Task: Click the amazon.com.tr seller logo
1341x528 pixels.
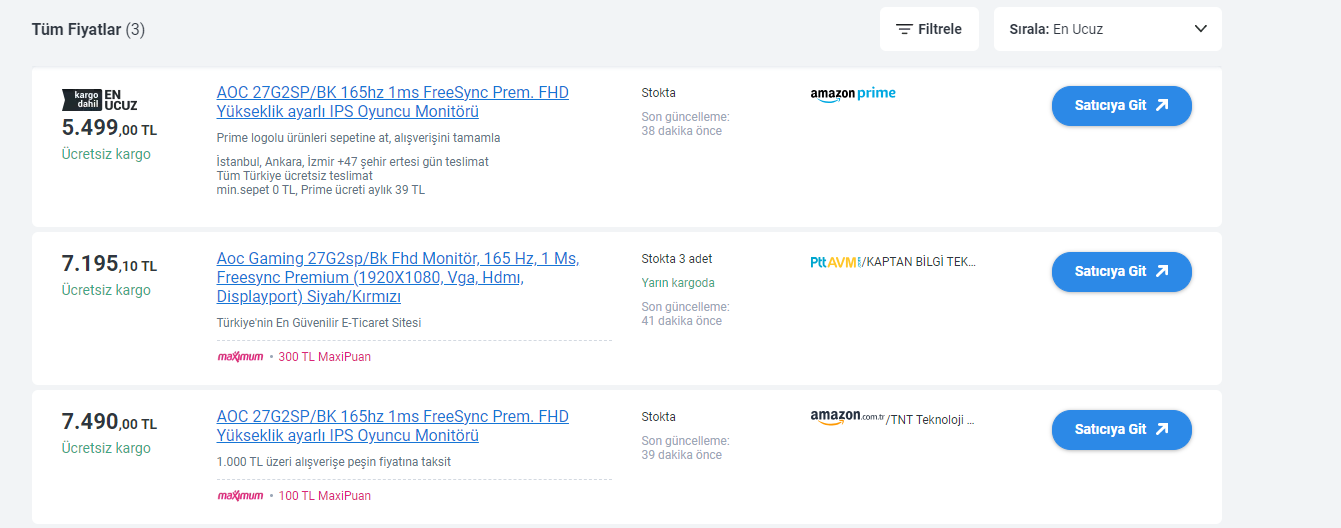Action: (x=847, y=418)
